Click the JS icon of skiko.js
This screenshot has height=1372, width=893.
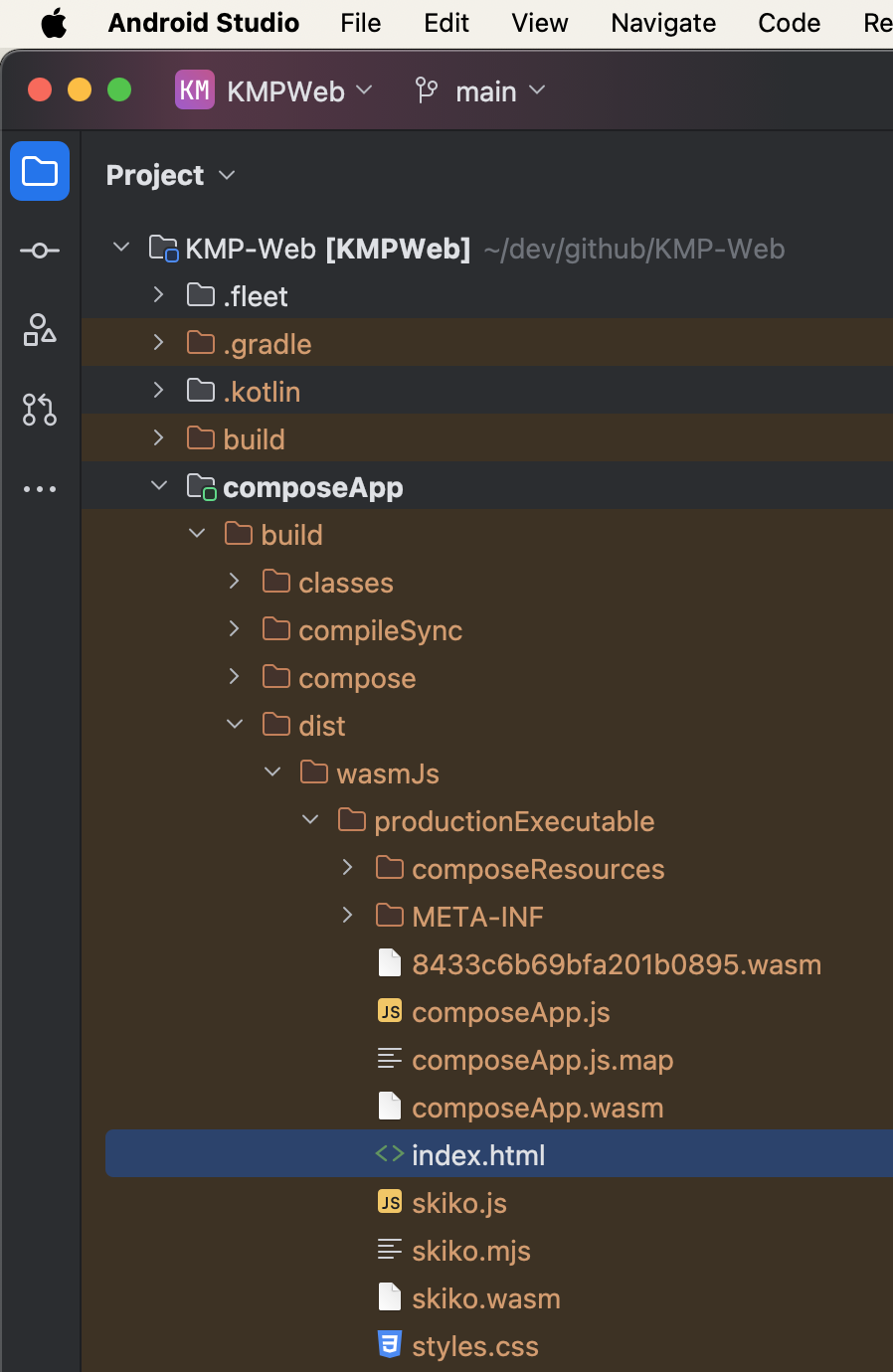click(390, 1202)
